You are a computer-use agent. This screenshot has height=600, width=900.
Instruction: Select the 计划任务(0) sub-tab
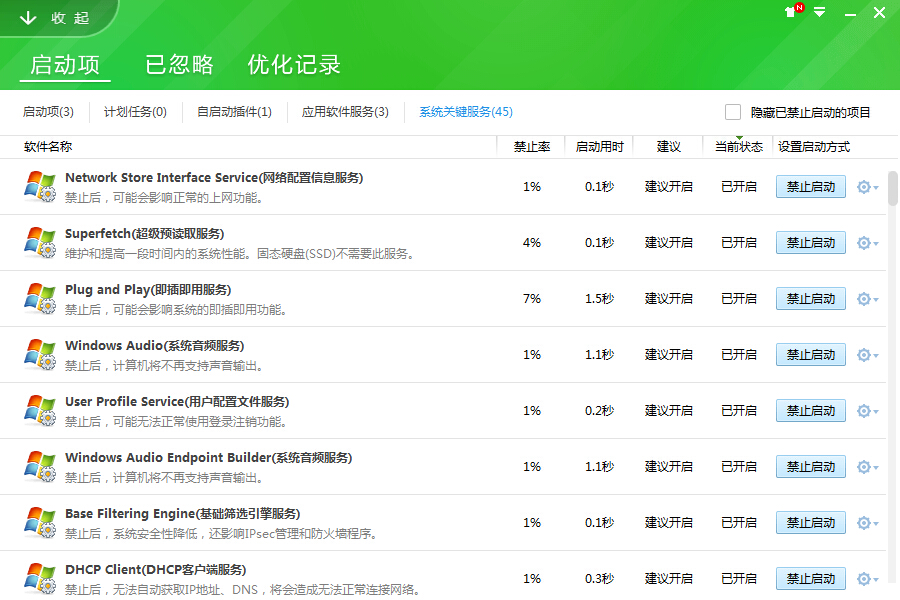pos(135,112)
